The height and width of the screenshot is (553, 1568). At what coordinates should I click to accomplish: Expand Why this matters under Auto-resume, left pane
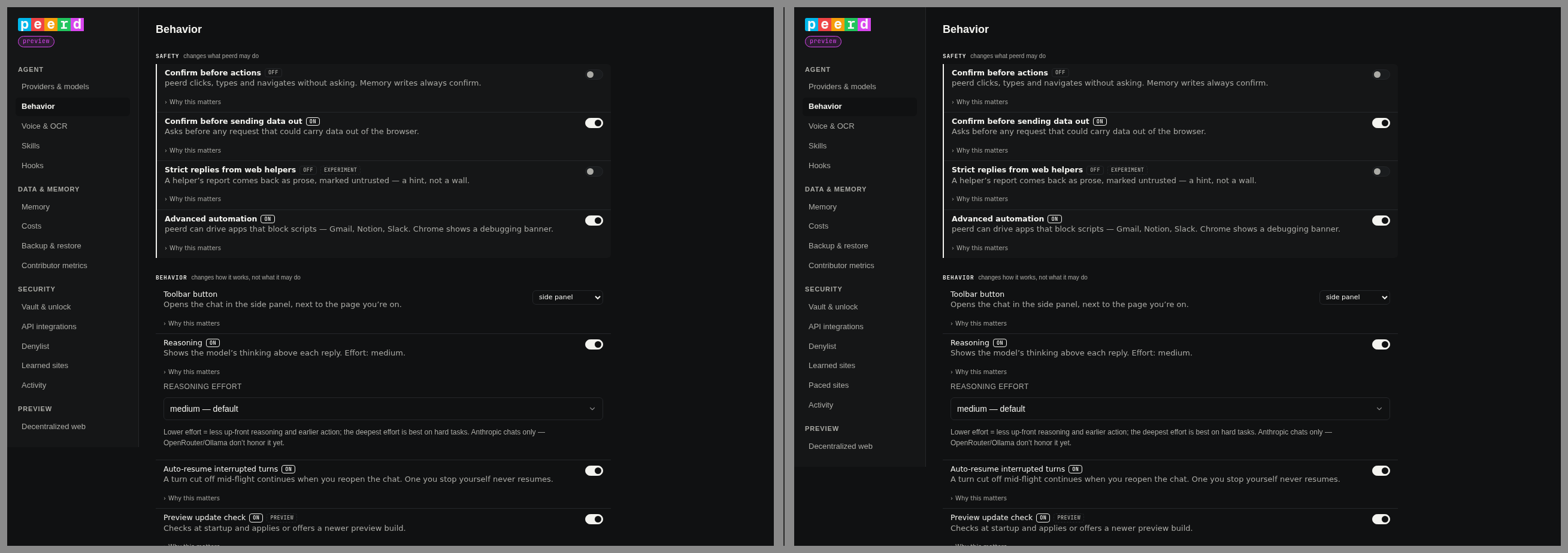(x=192, y=499)
